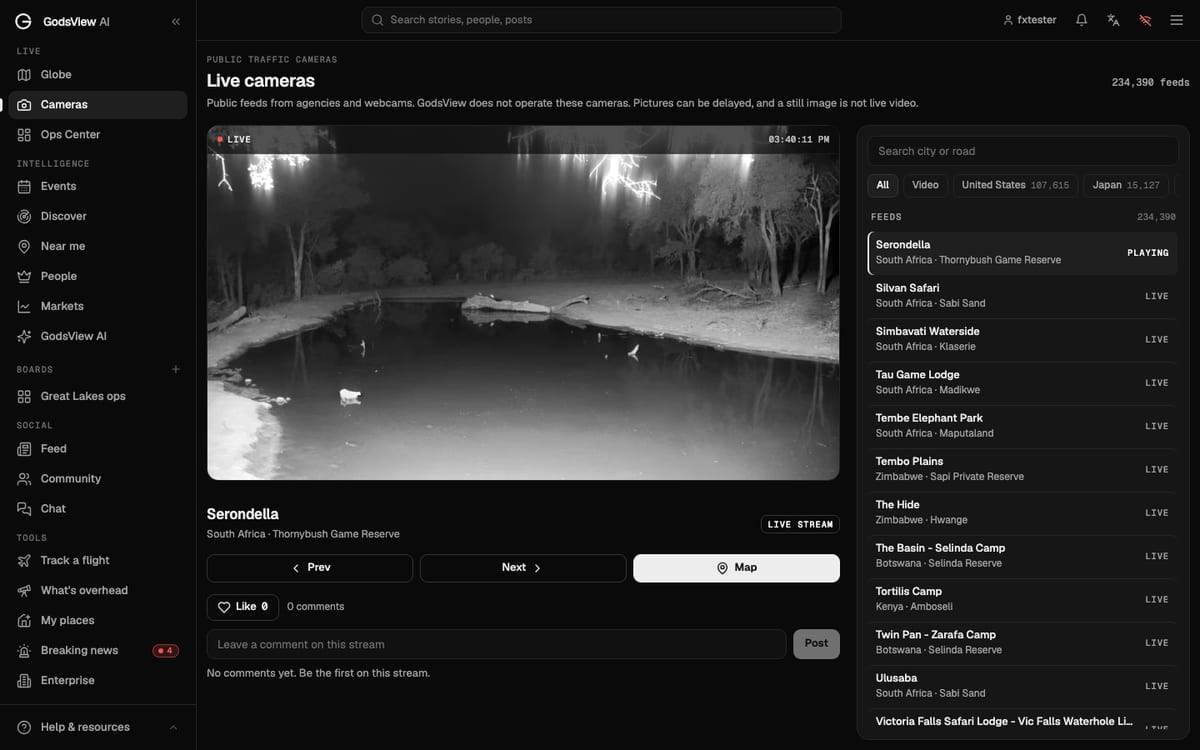Click the GodsView AI sparkle icon
This screenshot has width=1200, height=750.
click(x=25, y=337)
